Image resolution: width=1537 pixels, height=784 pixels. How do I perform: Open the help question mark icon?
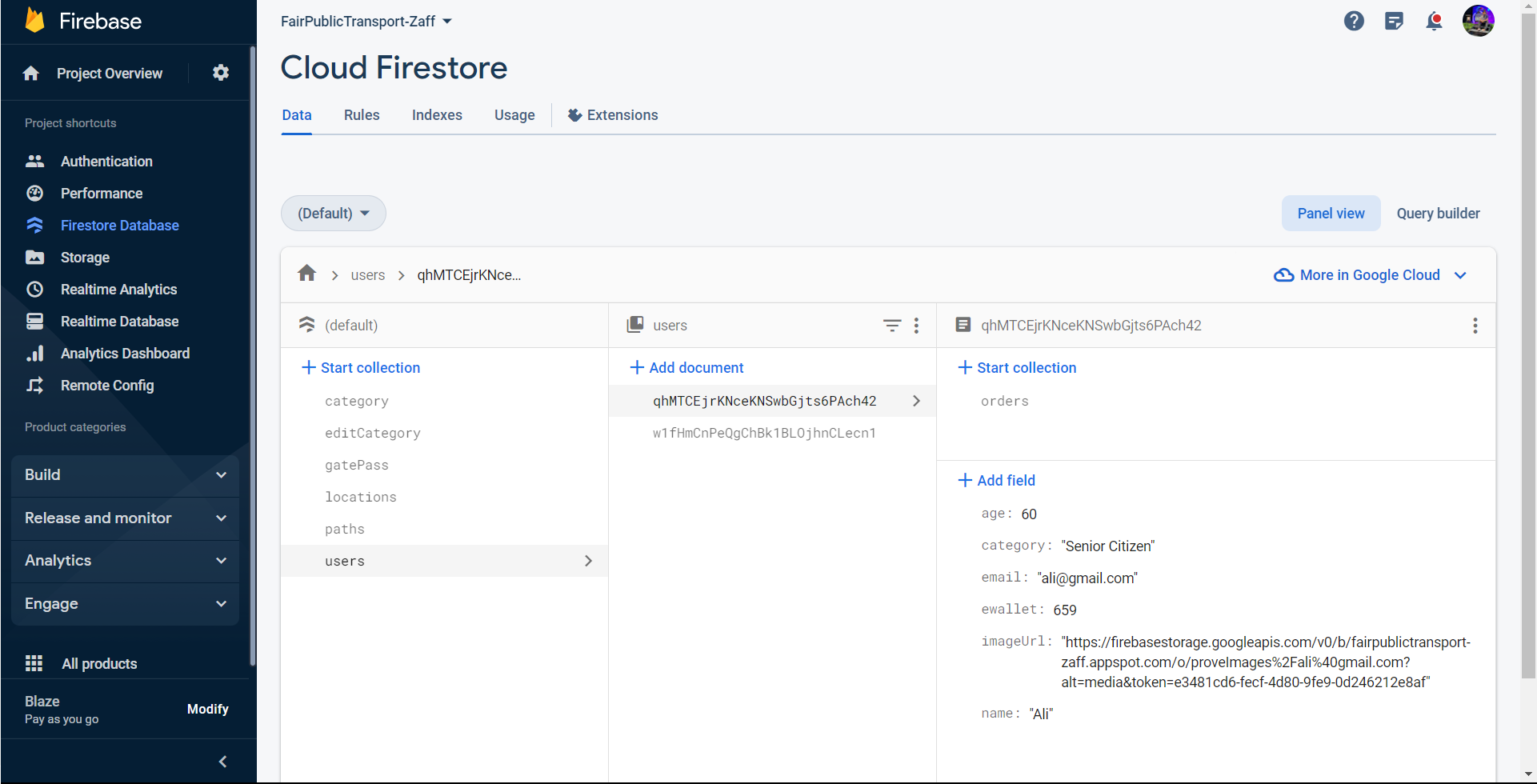point(1354,21)
